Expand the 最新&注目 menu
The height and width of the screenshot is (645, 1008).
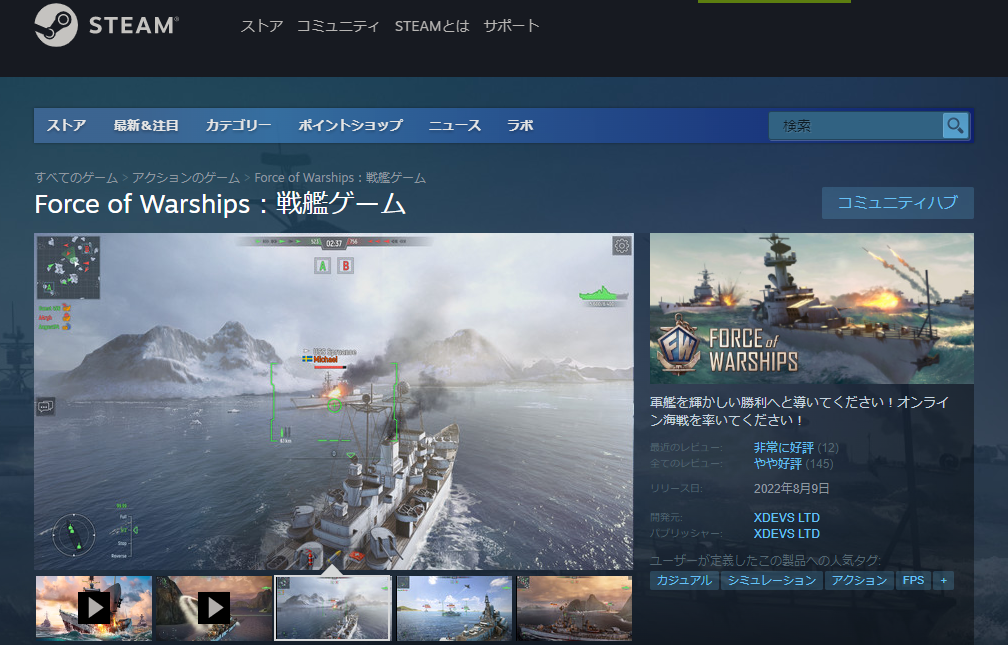(146, 125)
